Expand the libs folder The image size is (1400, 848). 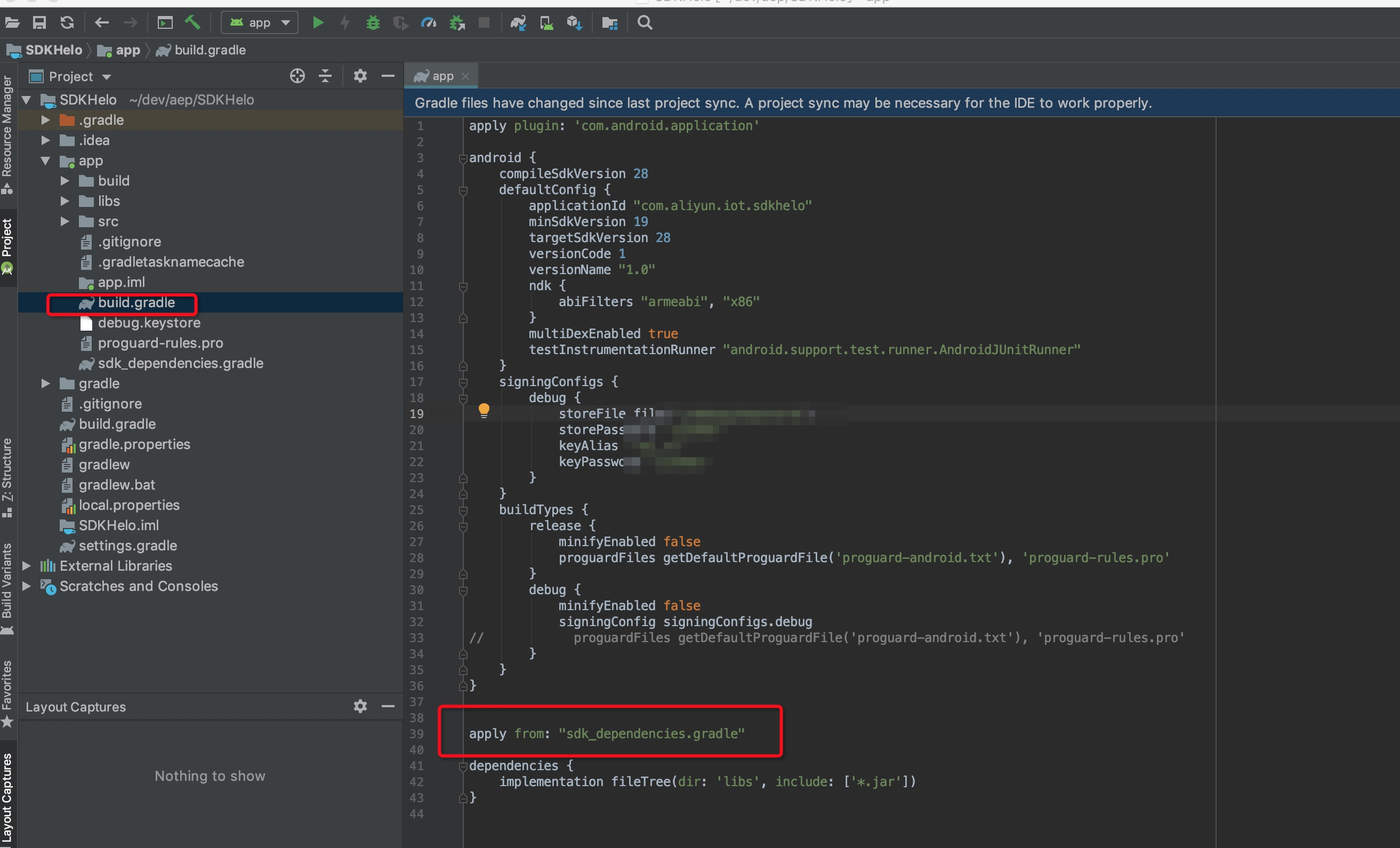point(65,201)
